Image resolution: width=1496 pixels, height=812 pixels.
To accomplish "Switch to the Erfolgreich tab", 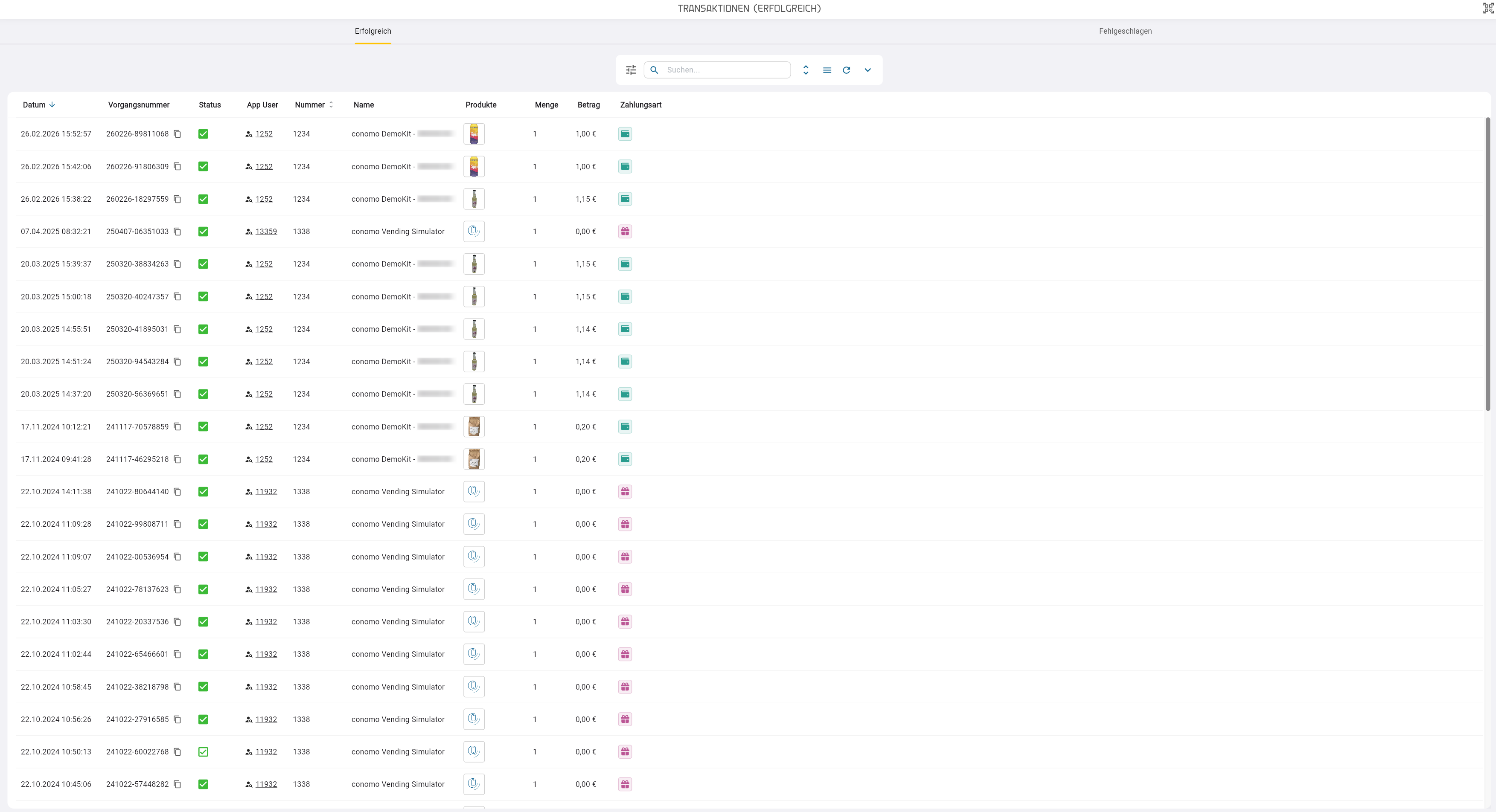I will click(373, 31).
